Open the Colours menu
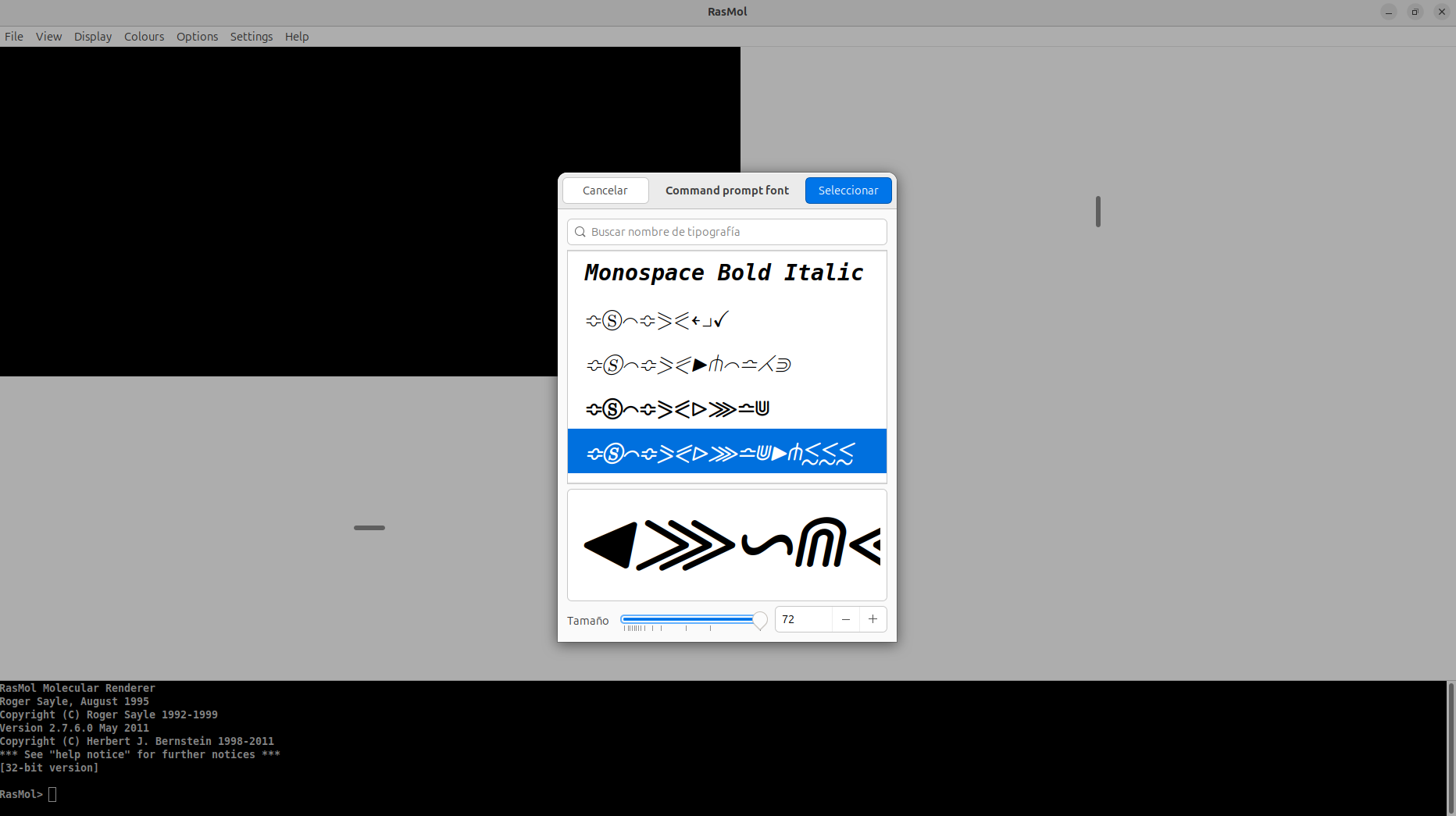1456x816 pixels. pos(144,37)
